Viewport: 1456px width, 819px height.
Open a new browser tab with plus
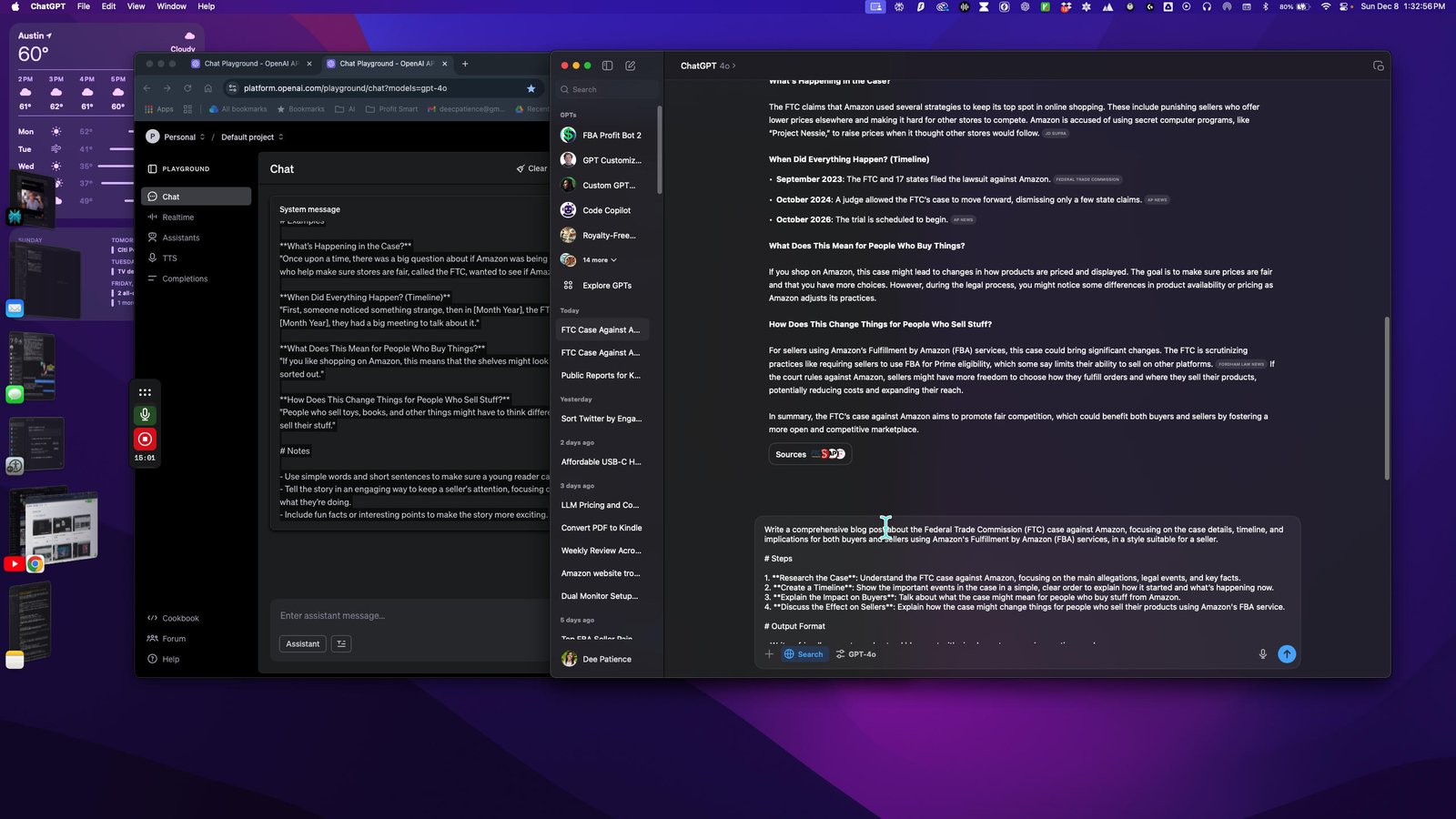coord(465,64)
